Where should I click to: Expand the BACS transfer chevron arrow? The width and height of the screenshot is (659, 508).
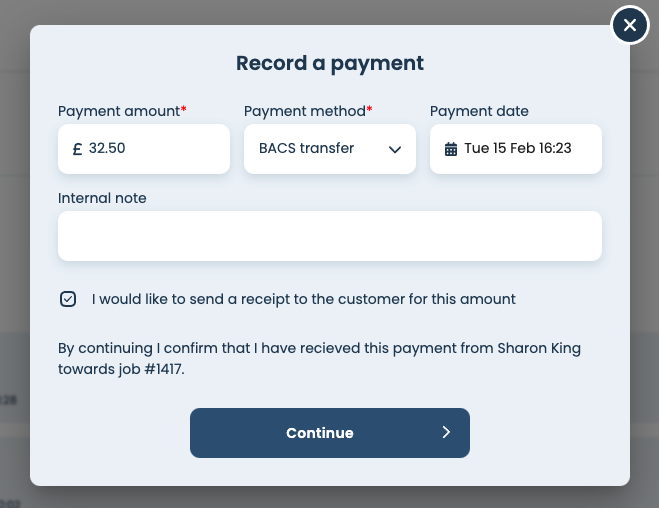pyautogui.click(x=395, y=149)
